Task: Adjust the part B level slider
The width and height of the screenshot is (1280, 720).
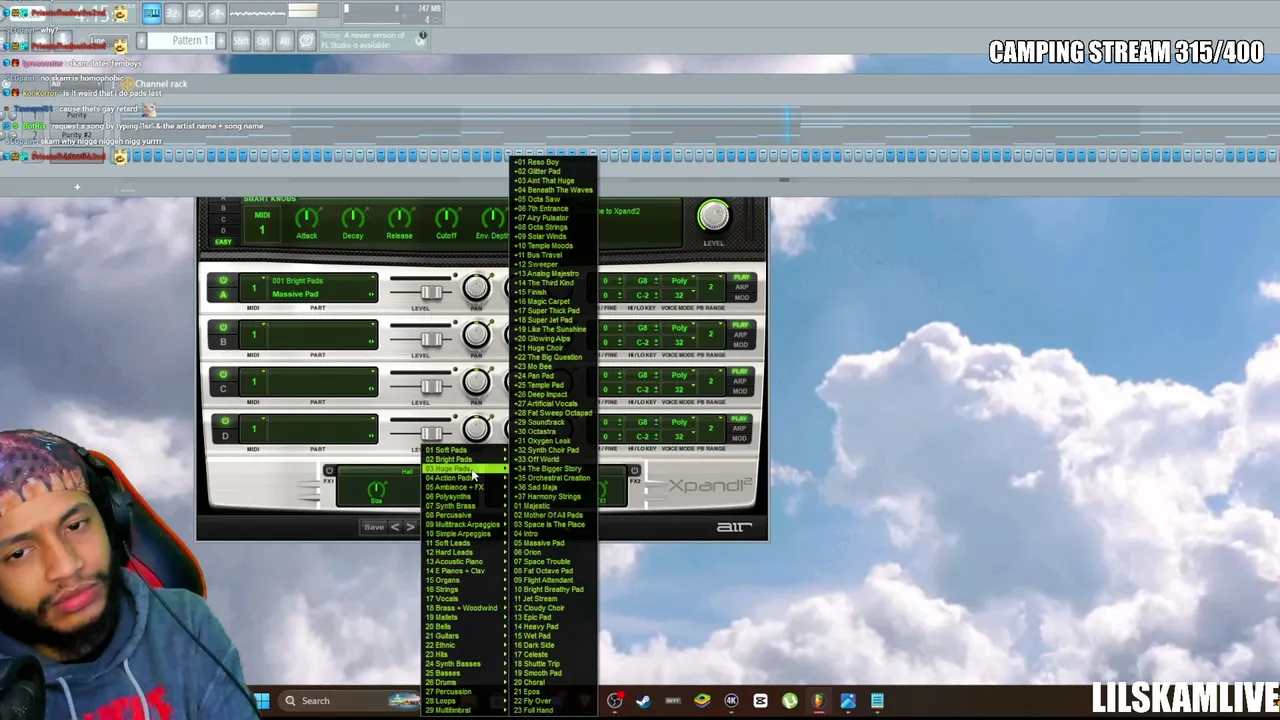Action: point(431,339)
